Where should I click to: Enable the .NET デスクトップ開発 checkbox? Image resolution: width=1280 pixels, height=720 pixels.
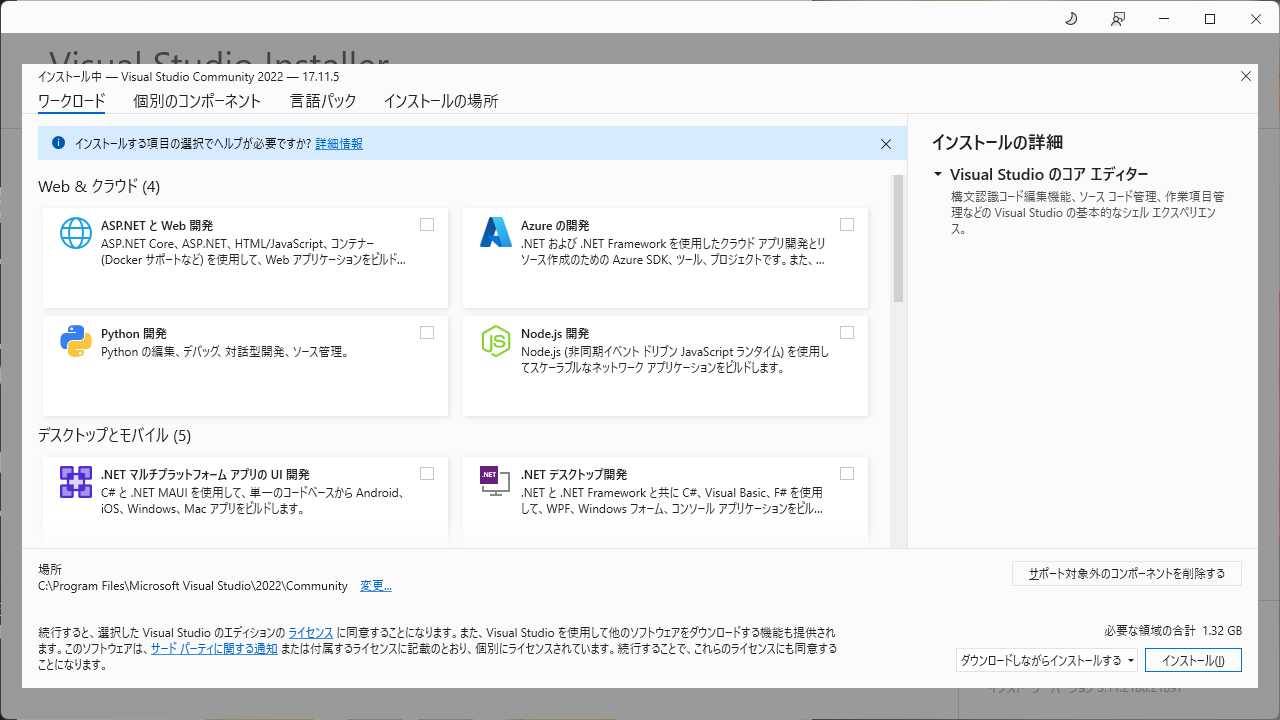(x=847, y=474)
